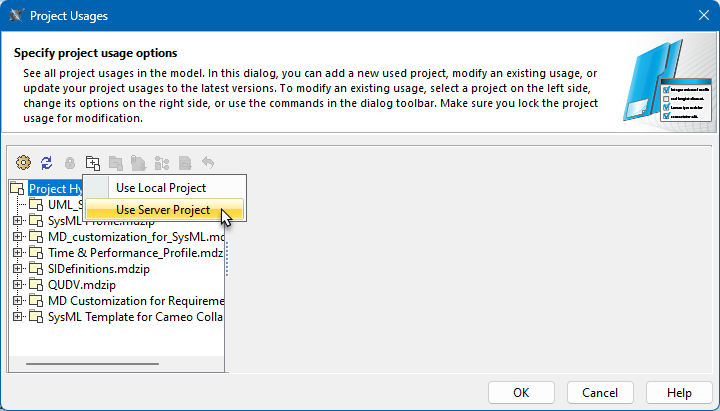Expand the SysML Template for Cameo node
Screen dimensions: 720x411
click(17, 316)
